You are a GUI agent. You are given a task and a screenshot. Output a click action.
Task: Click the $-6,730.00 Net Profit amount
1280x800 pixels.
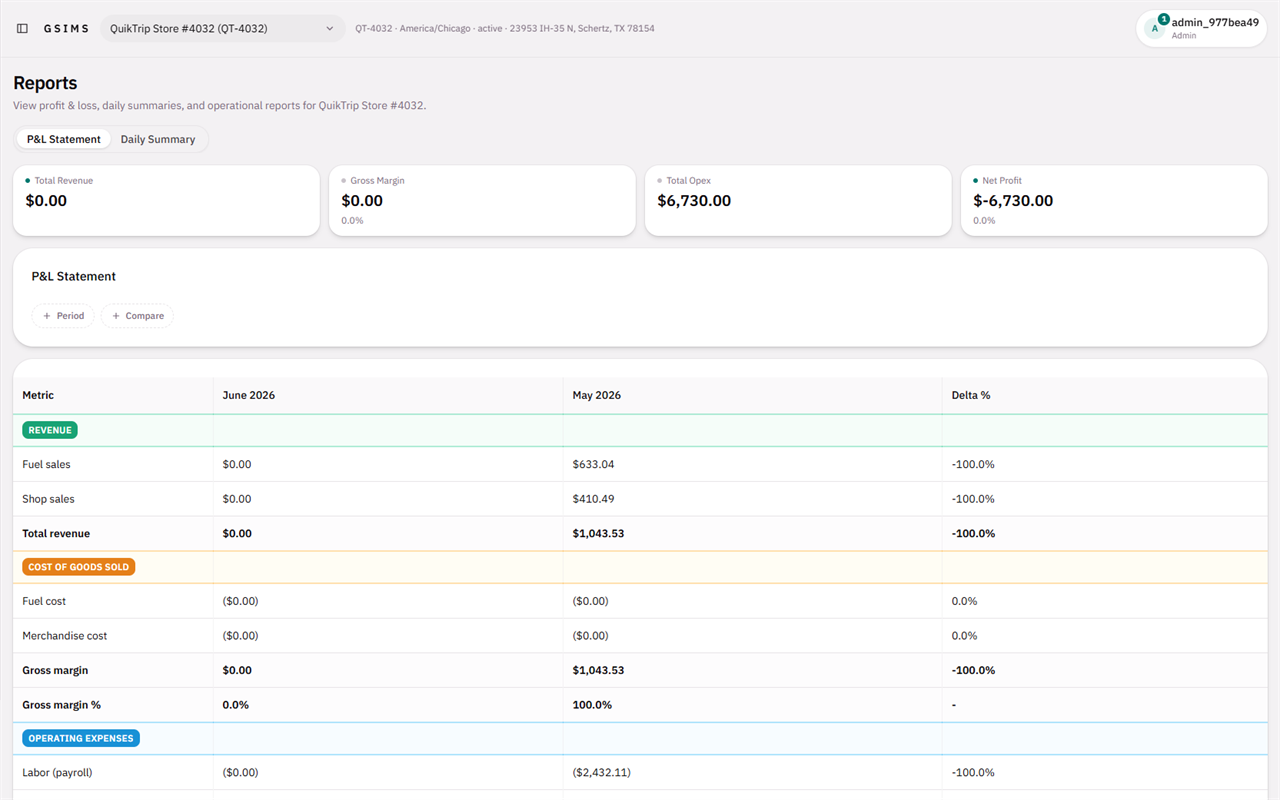1013,201
